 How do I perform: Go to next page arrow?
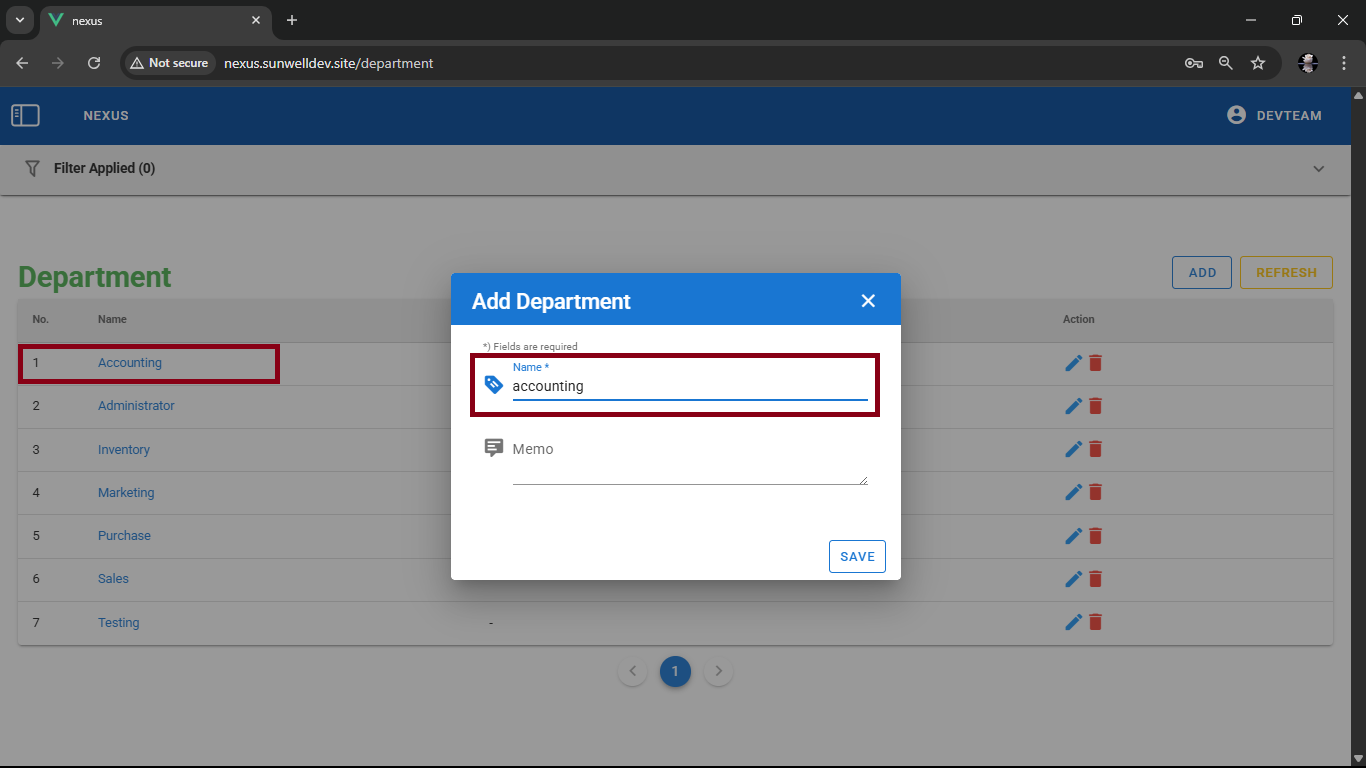(x=718, y=672)
